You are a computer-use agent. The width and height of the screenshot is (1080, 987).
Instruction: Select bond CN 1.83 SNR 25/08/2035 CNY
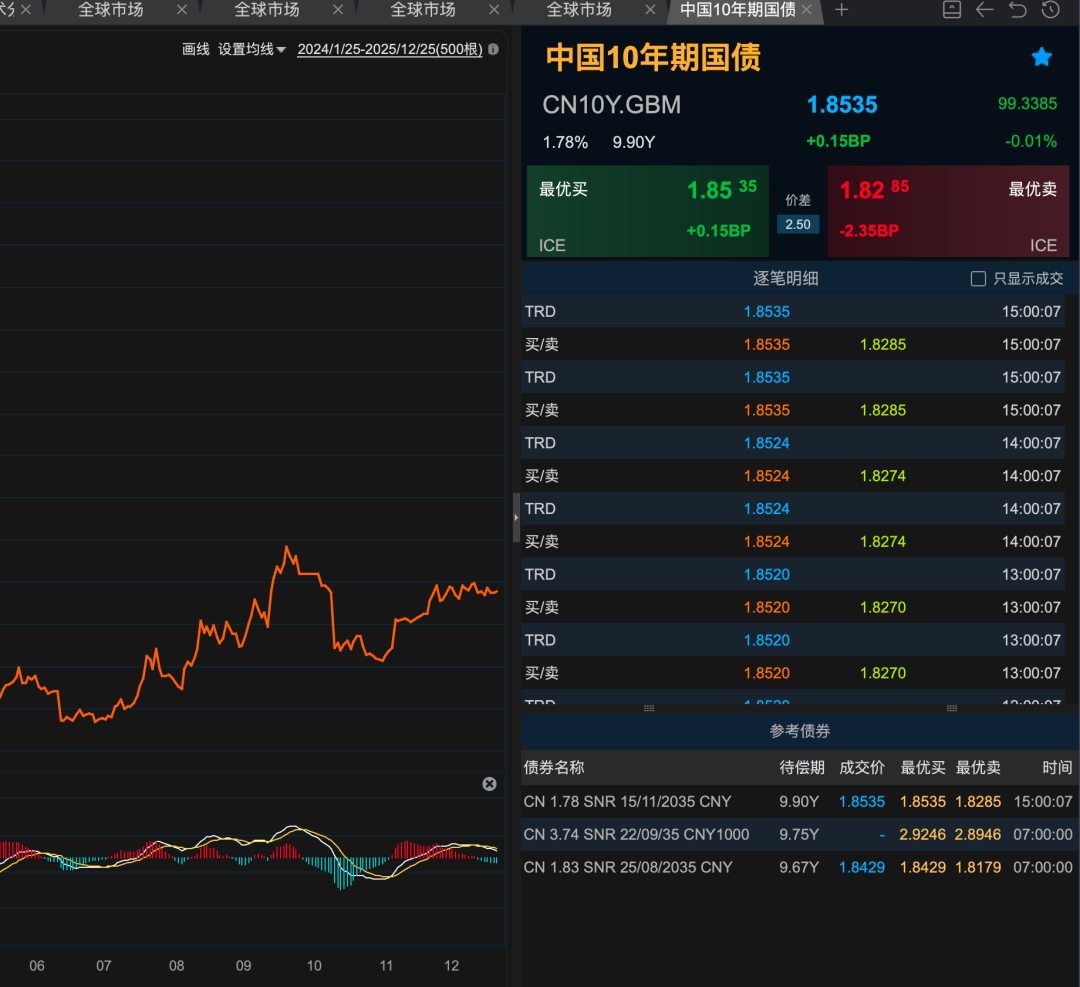click(628, 867)
